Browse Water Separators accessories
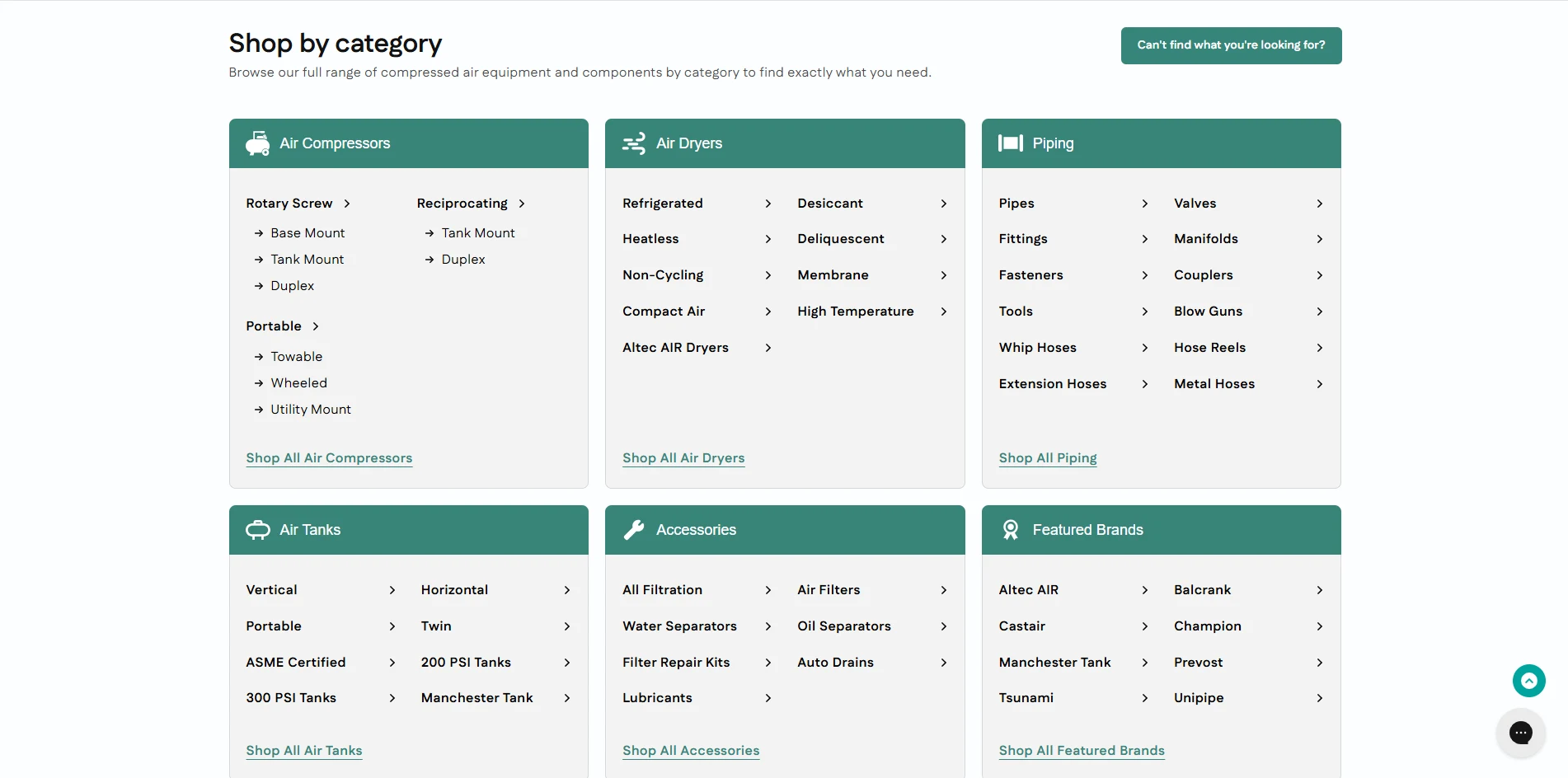 point(679,626)
